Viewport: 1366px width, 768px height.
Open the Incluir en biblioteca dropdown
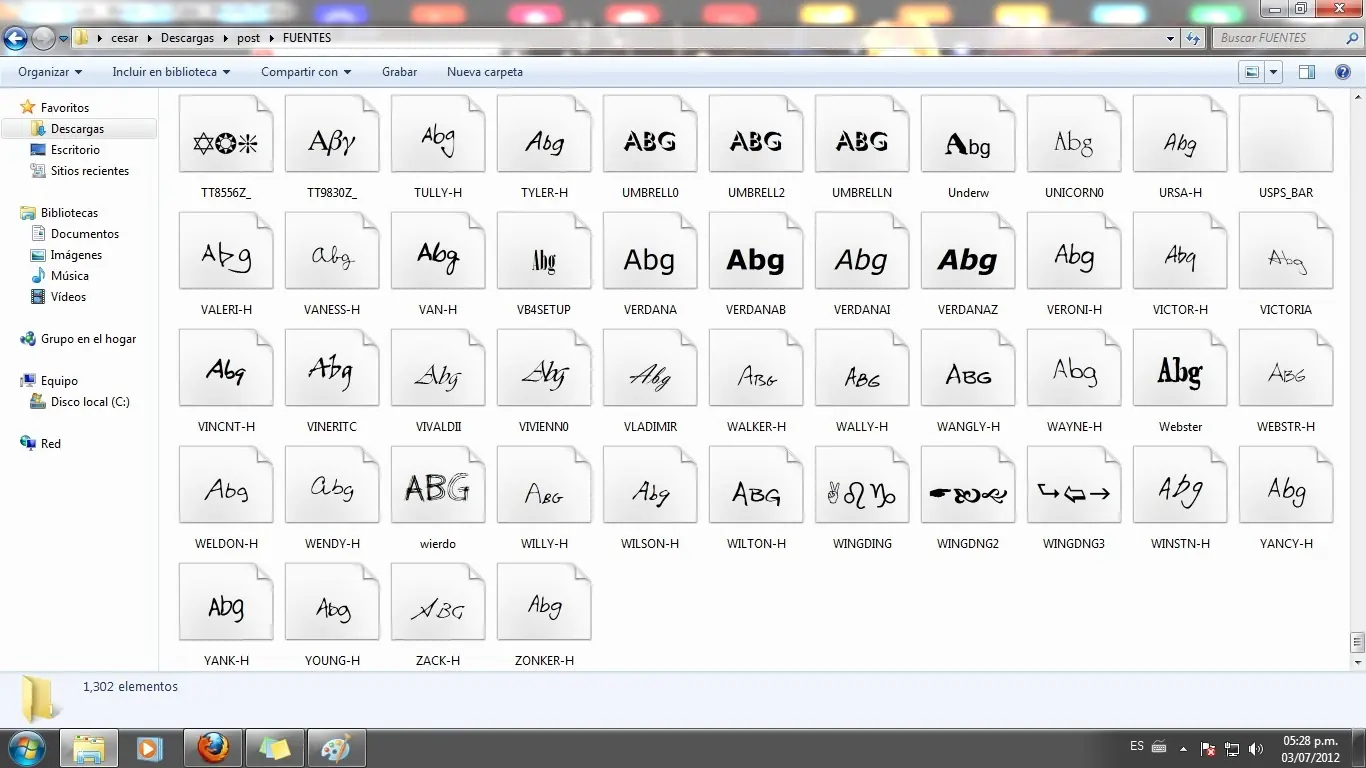171,72
